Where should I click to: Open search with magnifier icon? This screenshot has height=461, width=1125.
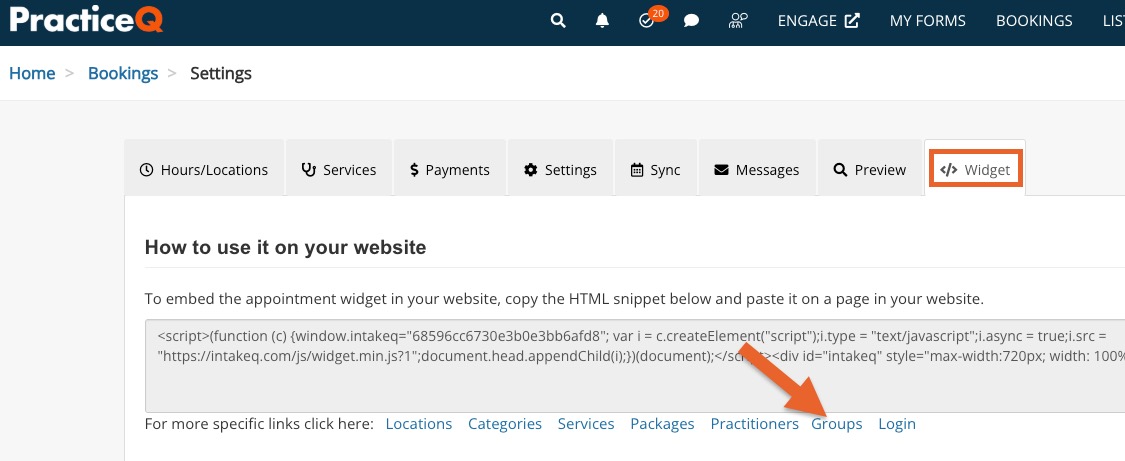[x=558, y=21]
